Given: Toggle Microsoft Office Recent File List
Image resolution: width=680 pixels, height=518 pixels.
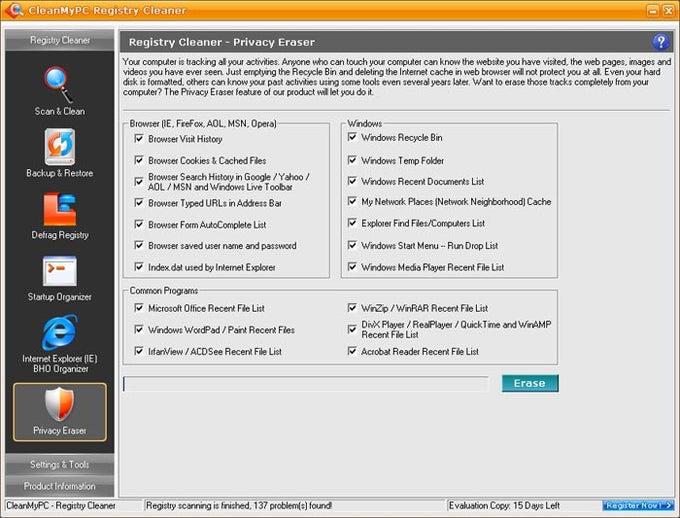Looking at the screenshot, I should coord(139,308).
